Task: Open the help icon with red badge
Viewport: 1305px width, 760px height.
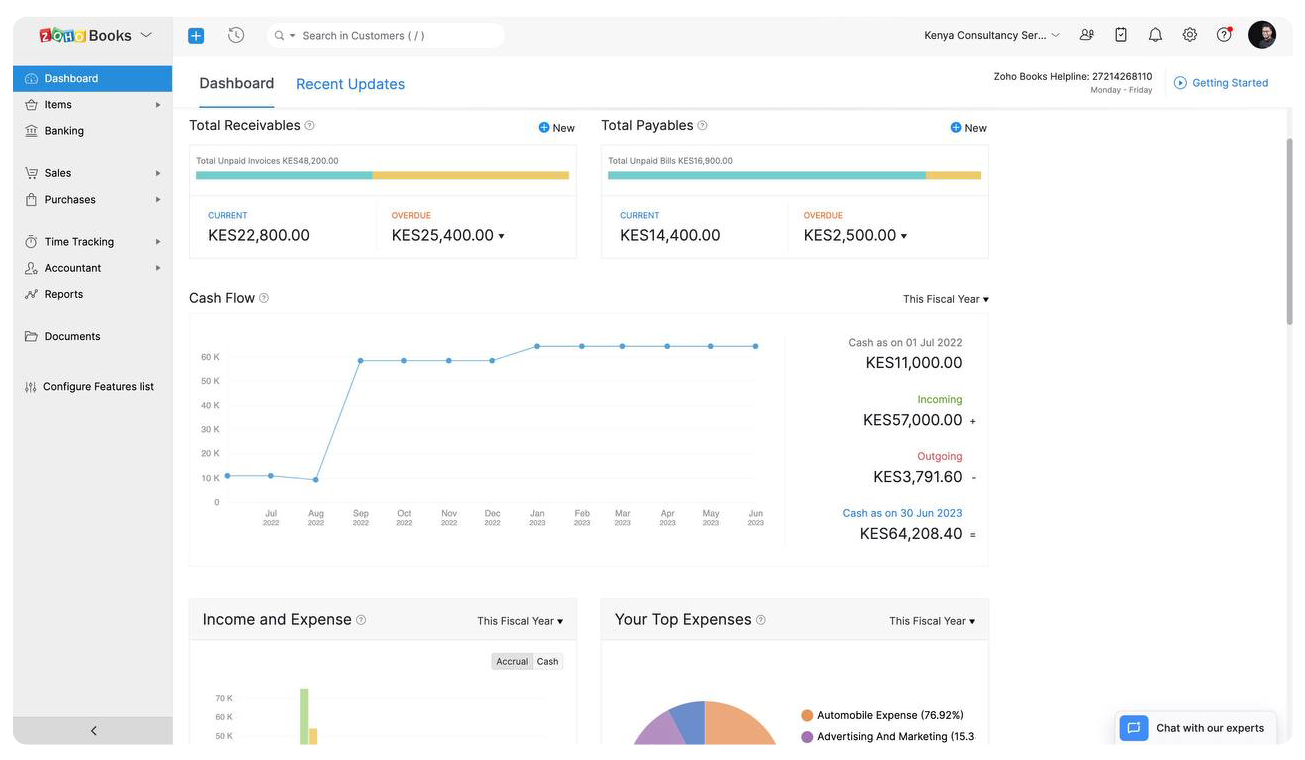Action: pos(1223,34)
